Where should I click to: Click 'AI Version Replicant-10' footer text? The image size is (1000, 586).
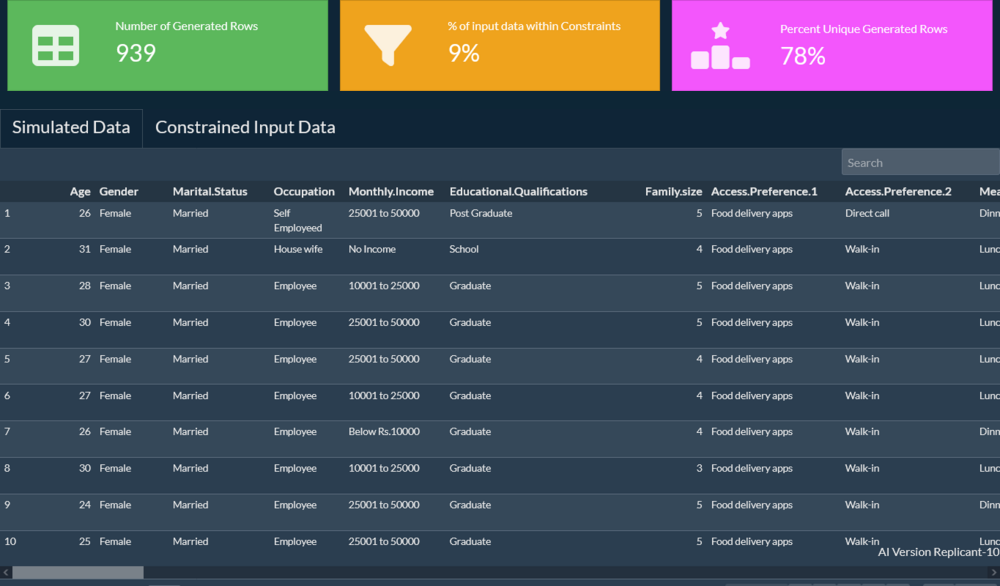click(x=938, y=552)
